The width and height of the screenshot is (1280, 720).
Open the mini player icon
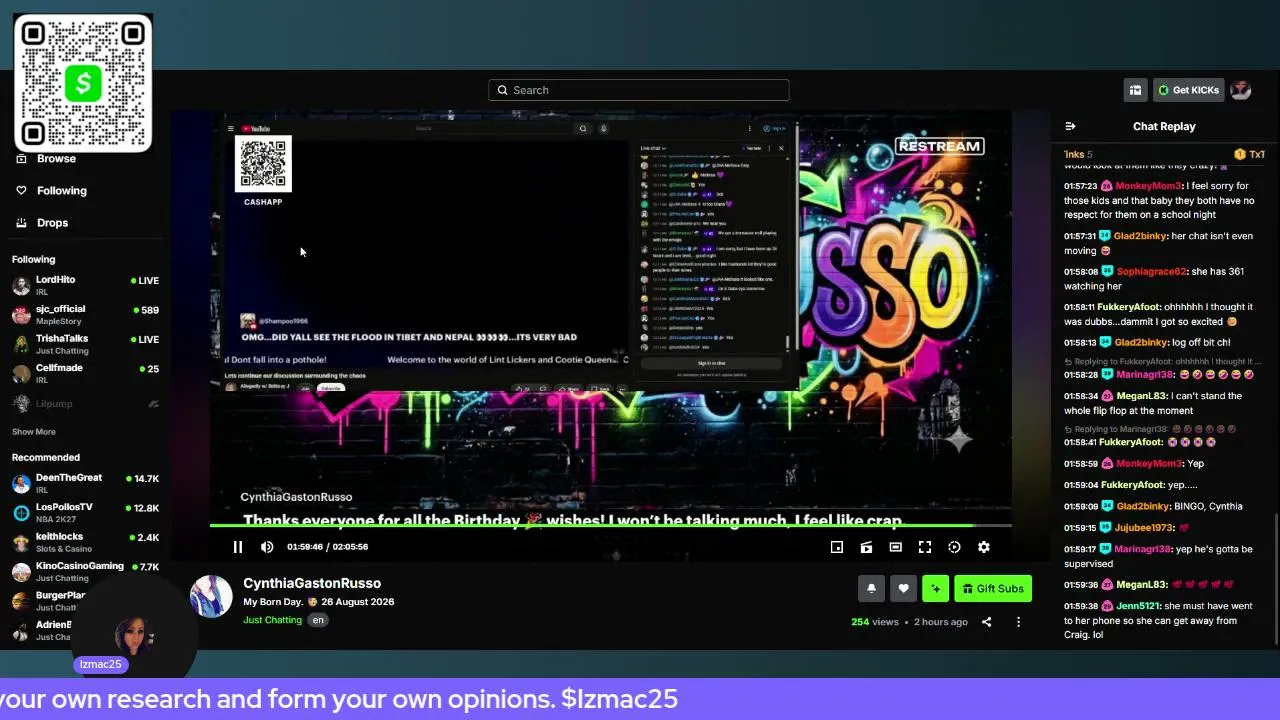pos(837,547)
